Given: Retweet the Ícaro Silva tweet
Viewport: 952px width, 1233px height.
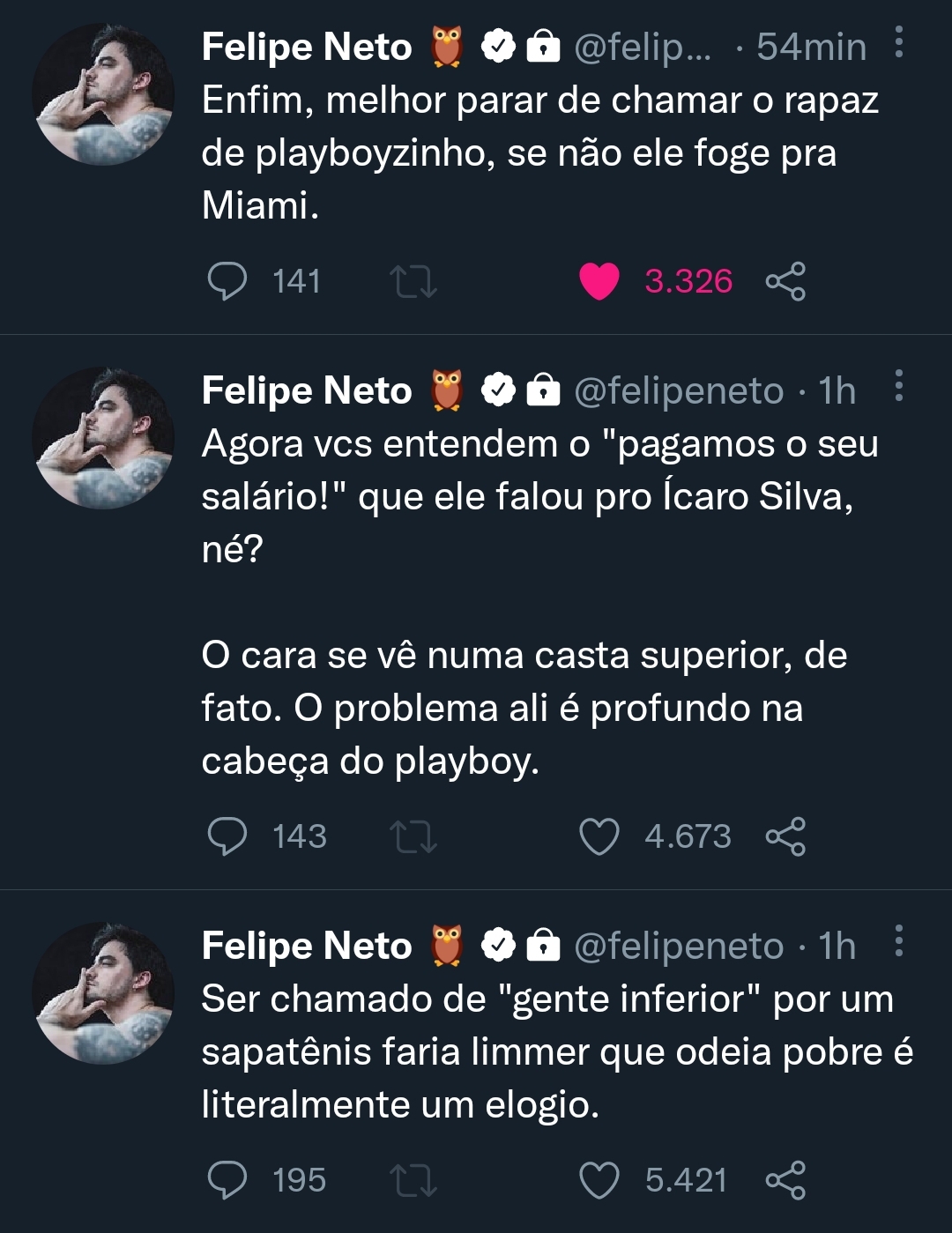Looking at the screenshot, I should (413, 836).
